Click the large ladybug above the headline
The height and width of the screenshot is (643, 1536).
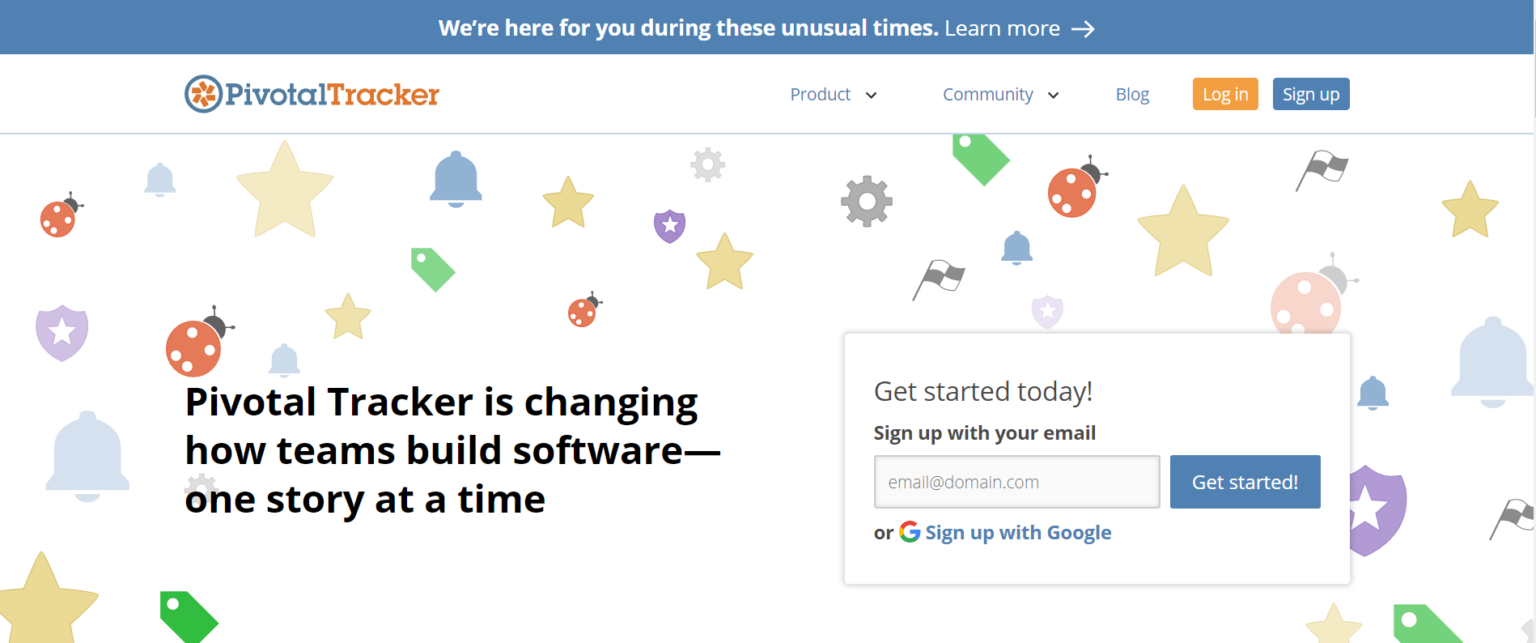click(199, 342)
